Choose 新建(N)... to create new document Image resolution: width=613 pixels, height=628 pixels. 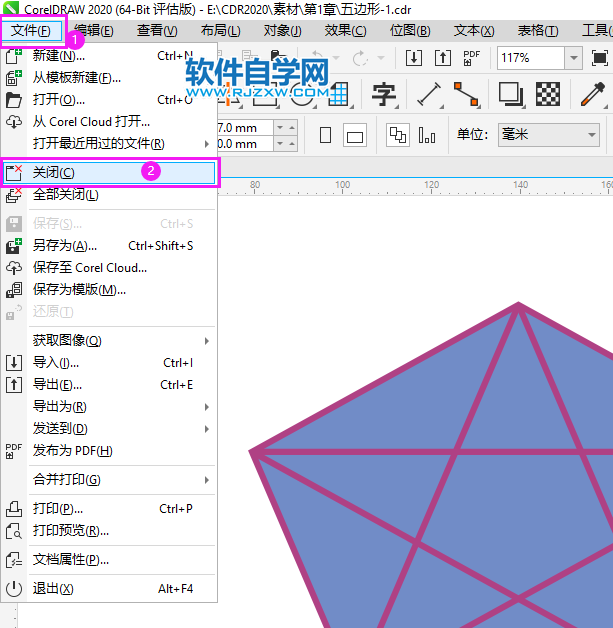click(109, 56)
